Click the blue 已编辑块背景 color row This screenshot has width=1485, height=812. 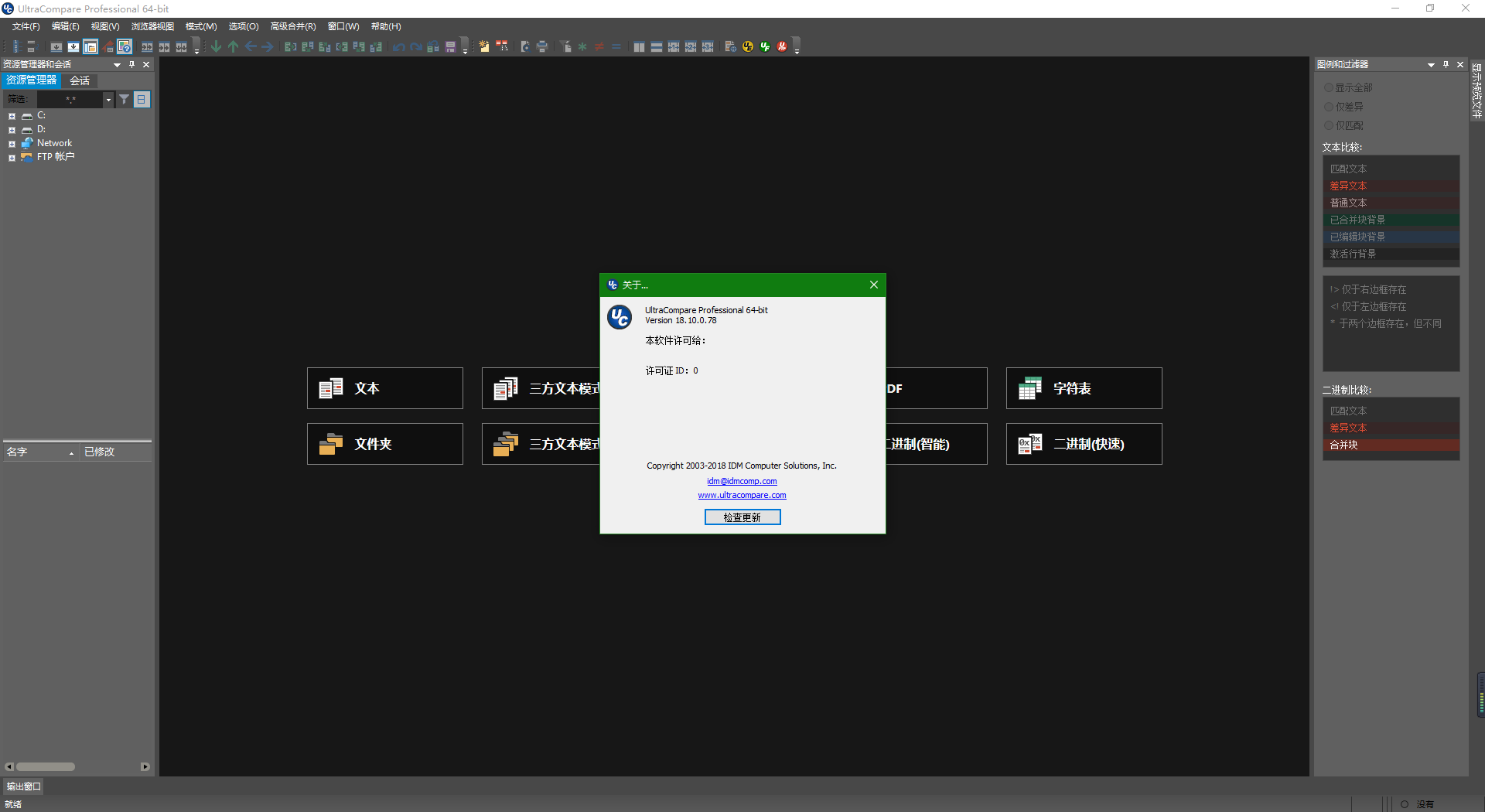click(1391, 237)
